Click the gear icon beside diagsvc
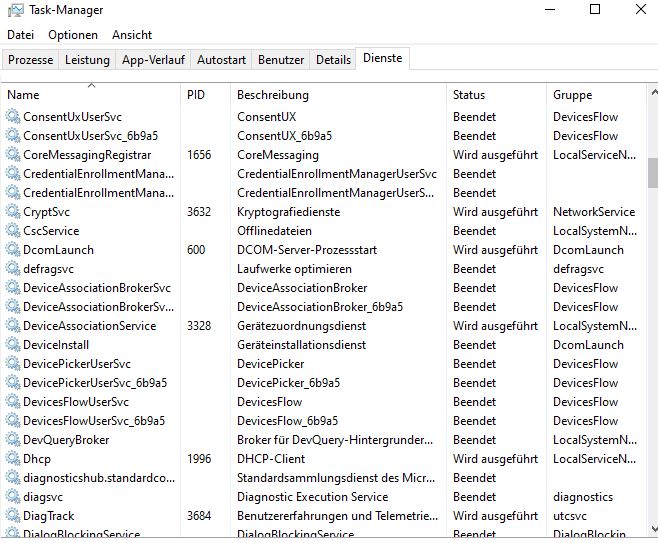658x543 pixels. tap(13, 496)
